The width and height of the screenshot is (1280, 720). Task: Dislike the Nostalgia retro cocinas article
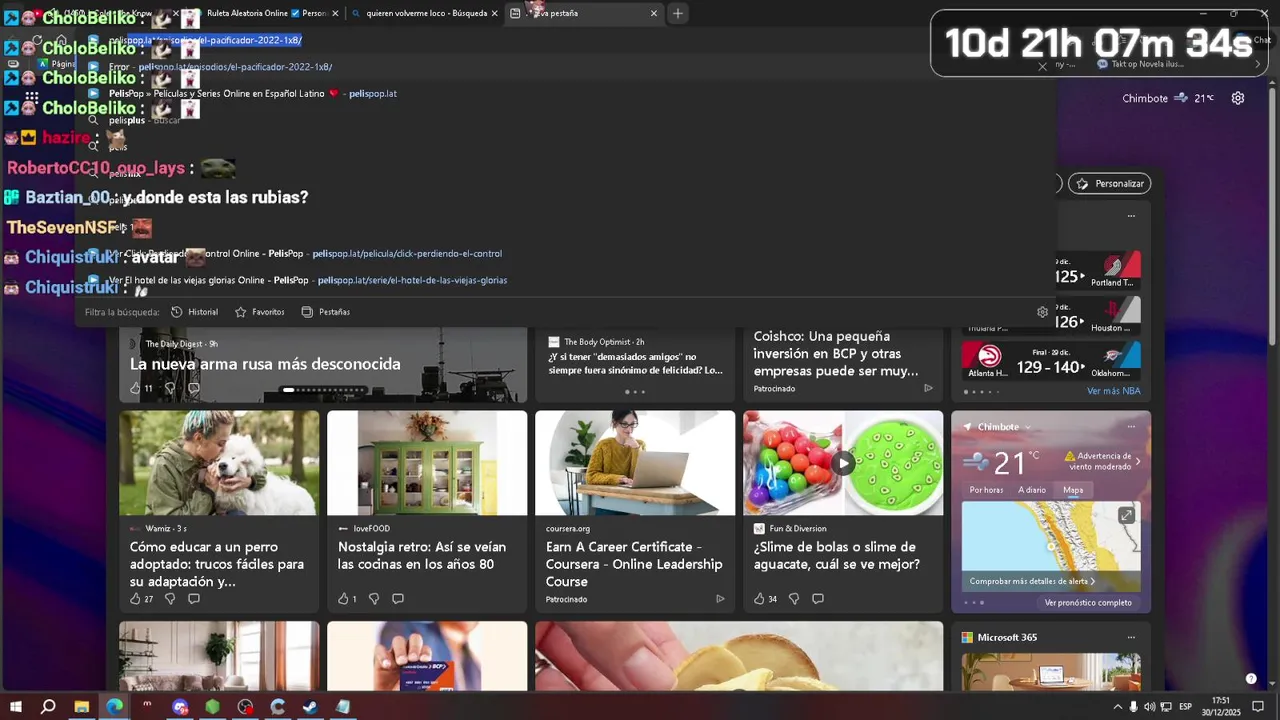(374, 599)
